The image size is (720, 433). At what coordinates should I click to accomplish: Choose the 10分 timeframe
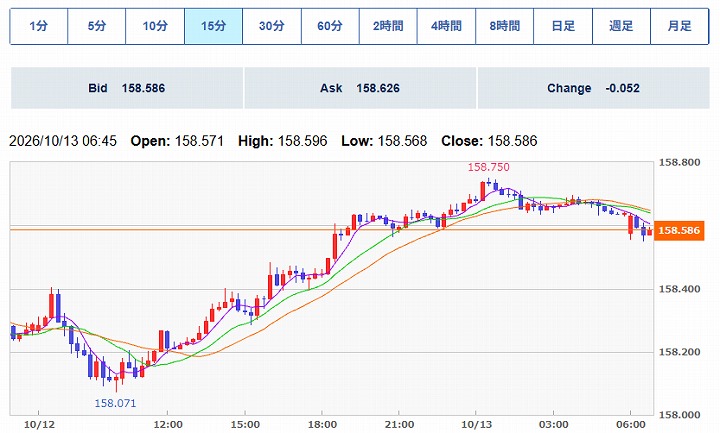(x=155, y=26)
